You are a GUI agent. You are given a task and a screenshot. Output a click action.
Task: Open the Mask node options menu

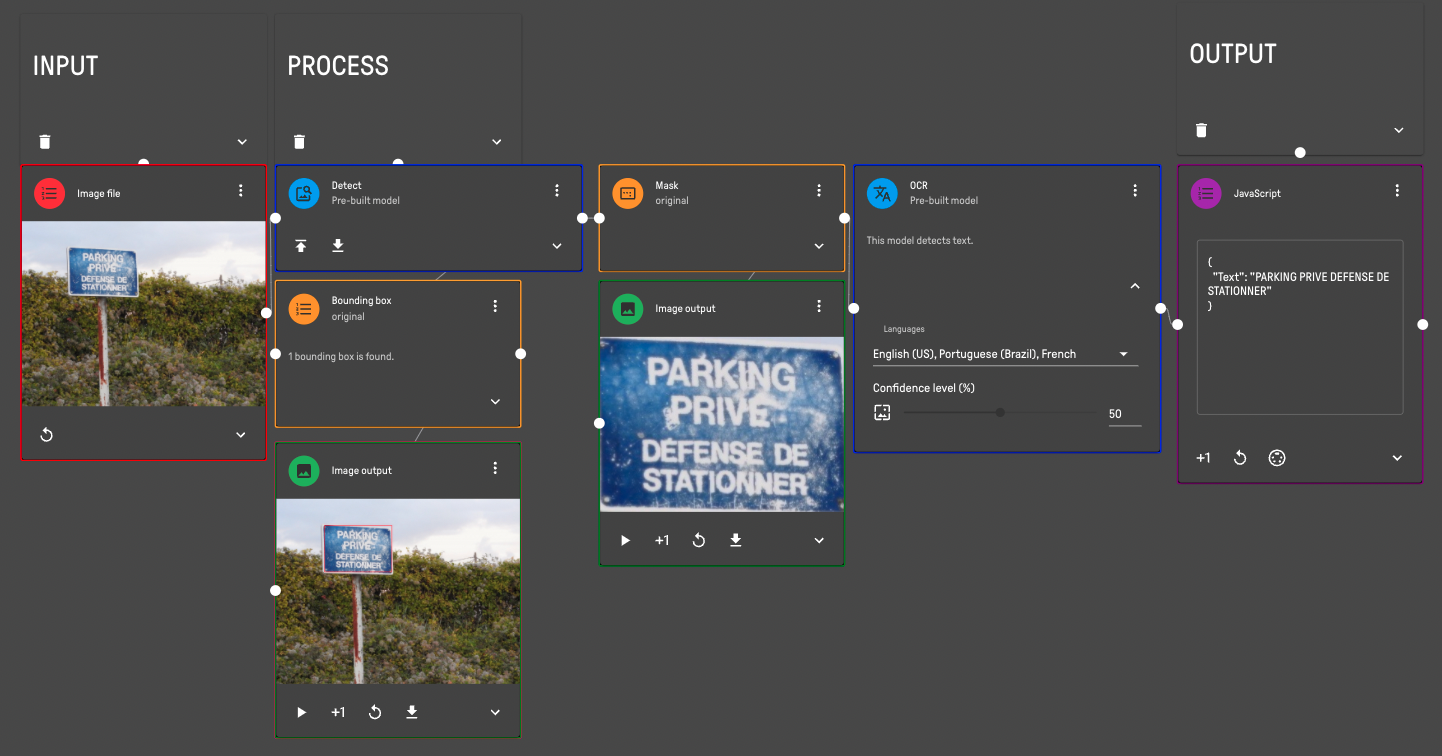coord(819,190)
